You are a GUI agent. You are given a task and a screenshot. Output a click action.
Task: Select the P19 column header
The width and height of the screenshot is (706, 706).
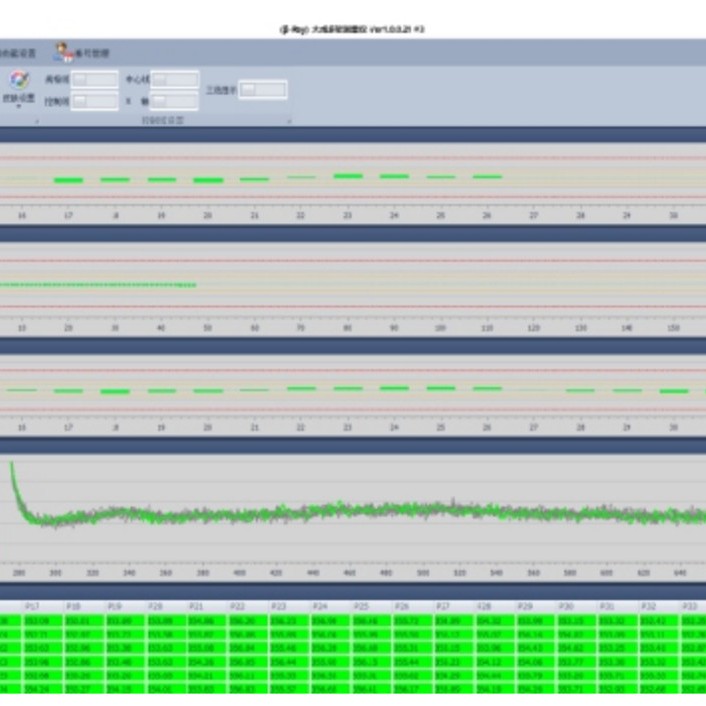[126, 607]
